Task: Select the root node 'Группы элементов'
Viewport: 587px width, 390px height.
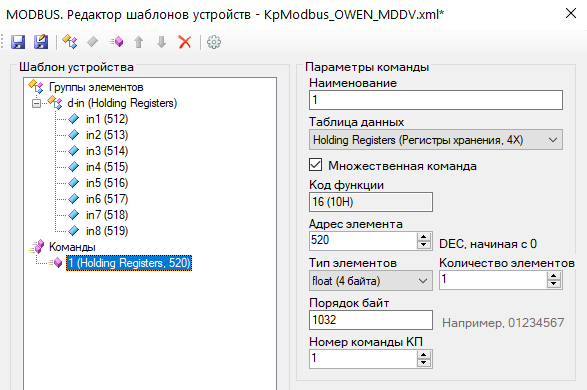Action: point(96,87)
